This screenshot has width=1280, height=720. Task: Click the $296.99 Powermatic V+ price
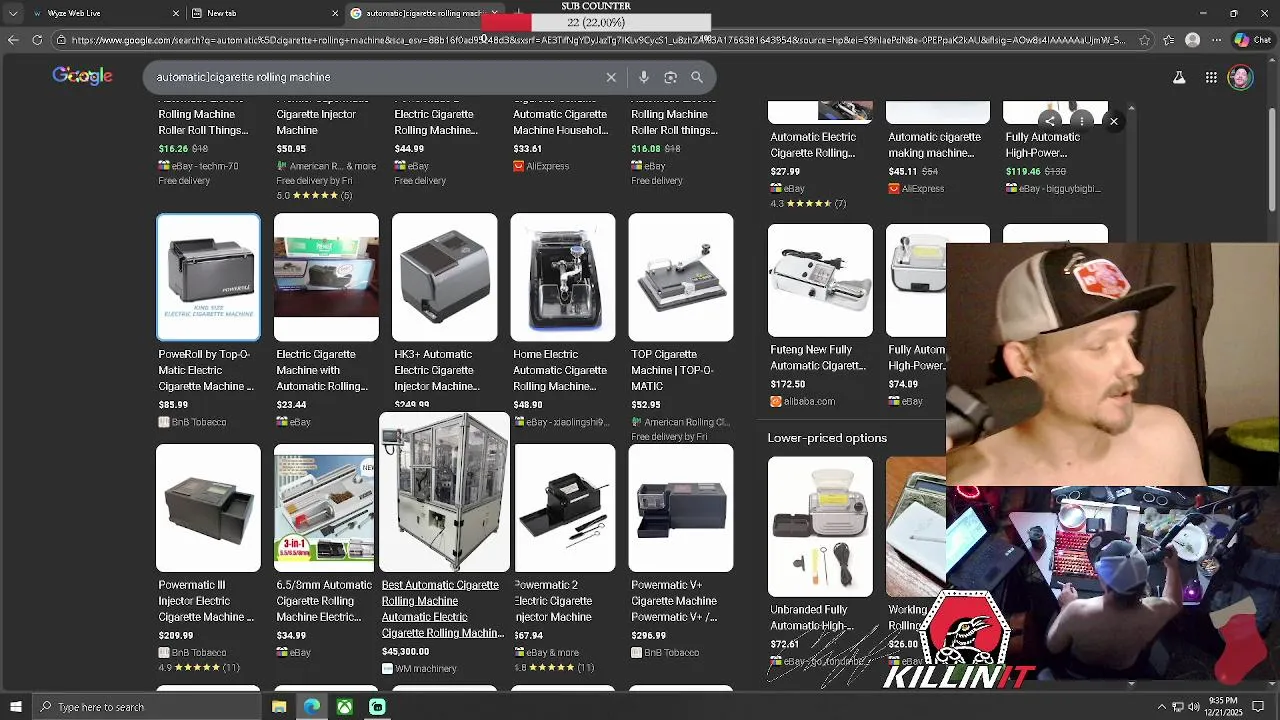pyautogui.click(x=648, y=635)
